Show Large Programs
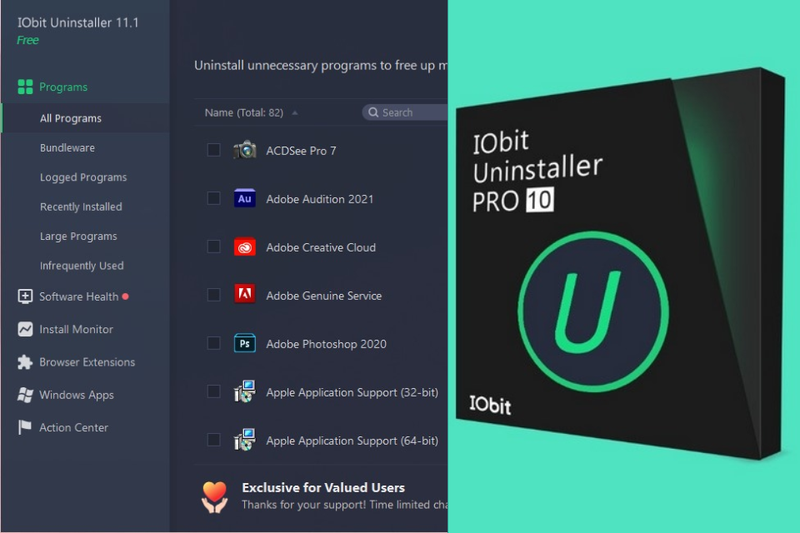 pos(79,236)
